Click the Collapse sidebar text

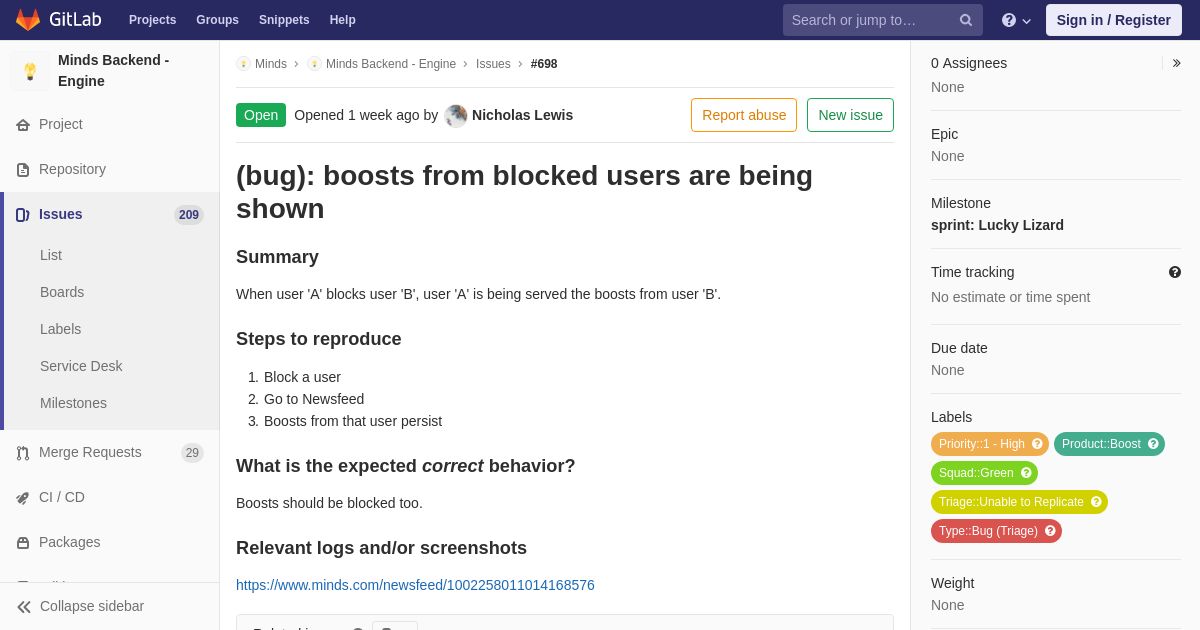92,606
